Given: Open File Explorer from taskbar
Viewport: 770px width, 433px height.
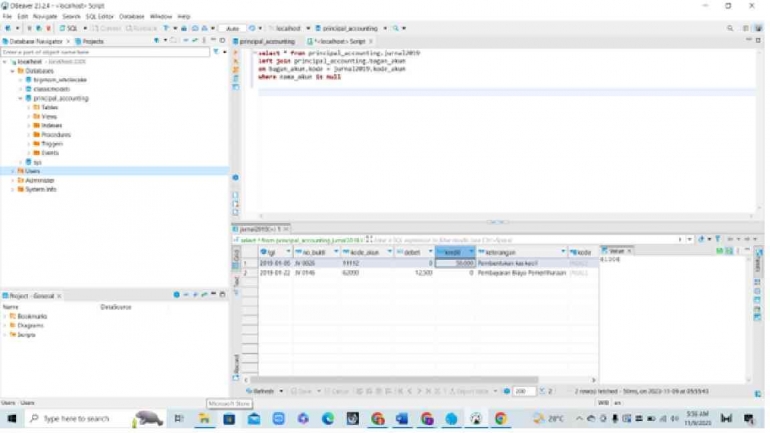Looking at the screenshot, I should click(204, 419).
